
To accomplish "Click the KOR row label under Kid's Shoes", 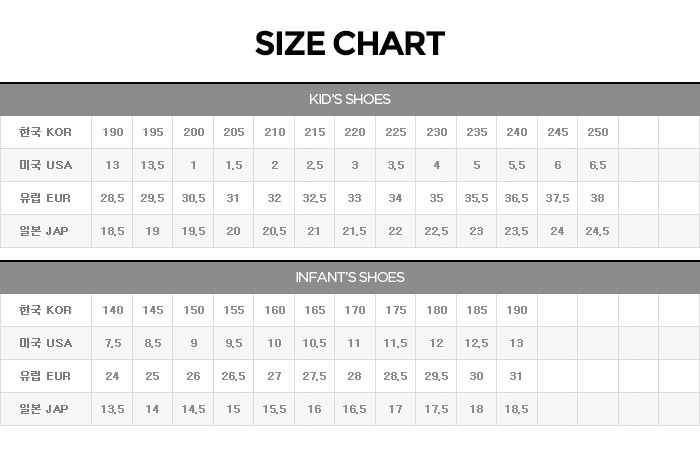I will [x=45, y=132].
